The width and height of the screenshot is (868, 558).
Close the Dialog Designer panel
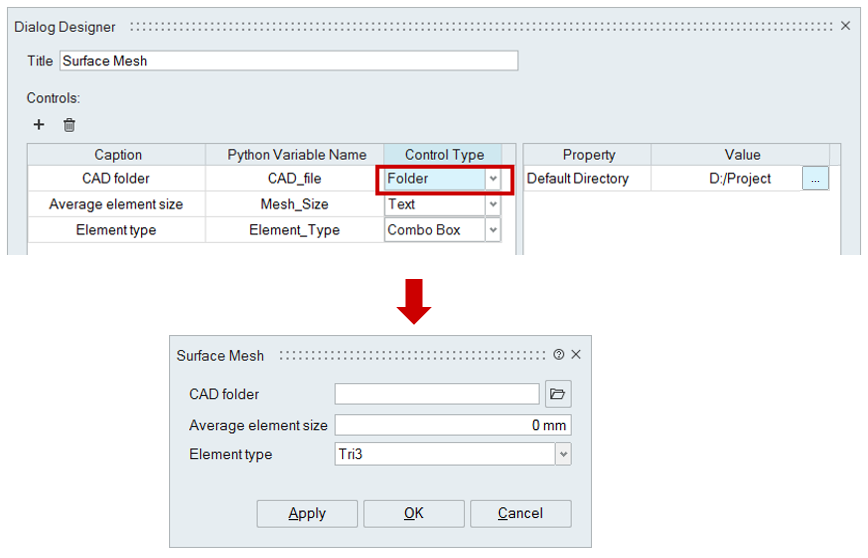[x=844, y=27]
